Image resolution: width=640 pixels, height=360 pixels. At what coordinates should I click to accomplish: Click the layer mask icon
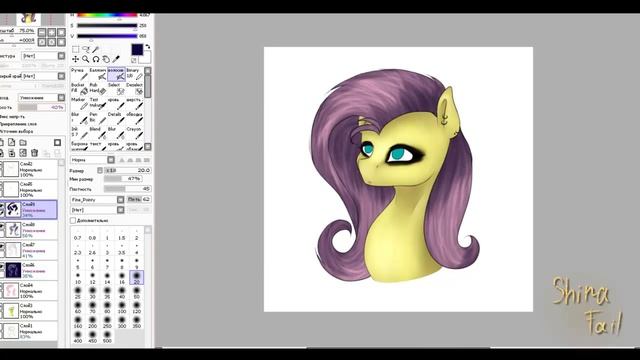point(58,142)
